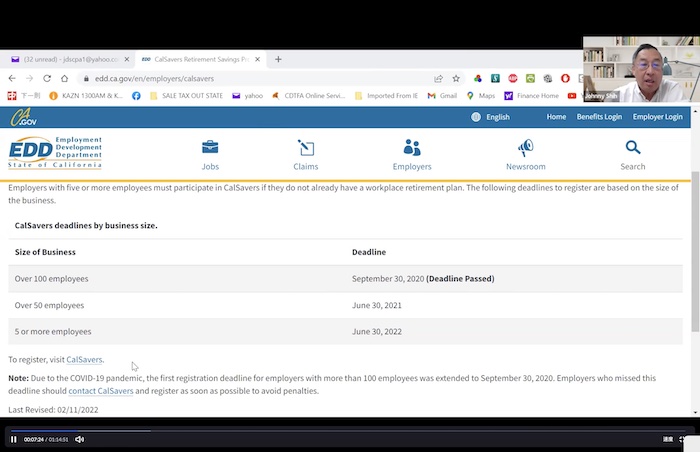The width and height of the screenshot is (700, 452).
Task: Open the Employers menu icon
Action: click(x=412, y=155)
